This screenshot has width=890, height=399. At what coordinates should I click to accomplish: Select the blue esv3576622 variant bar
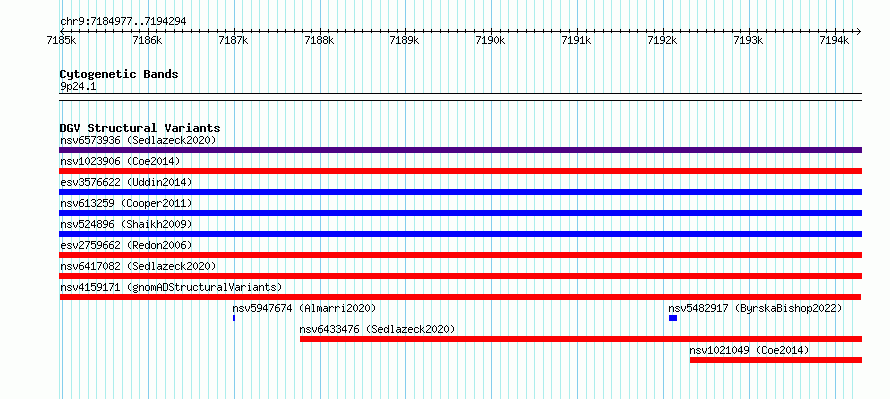[x=460, y=192]
